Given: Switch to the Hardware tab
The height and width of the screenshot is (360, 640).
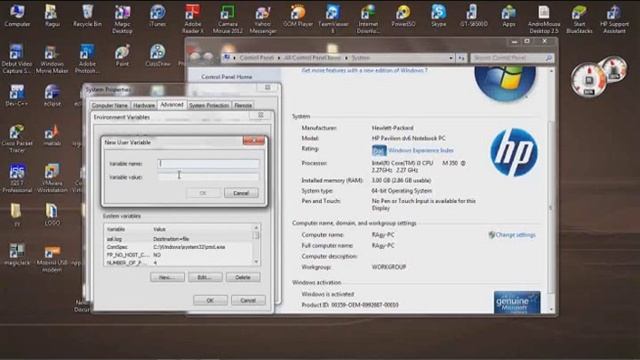Looking at the screenshot, I should click(144, 105).
